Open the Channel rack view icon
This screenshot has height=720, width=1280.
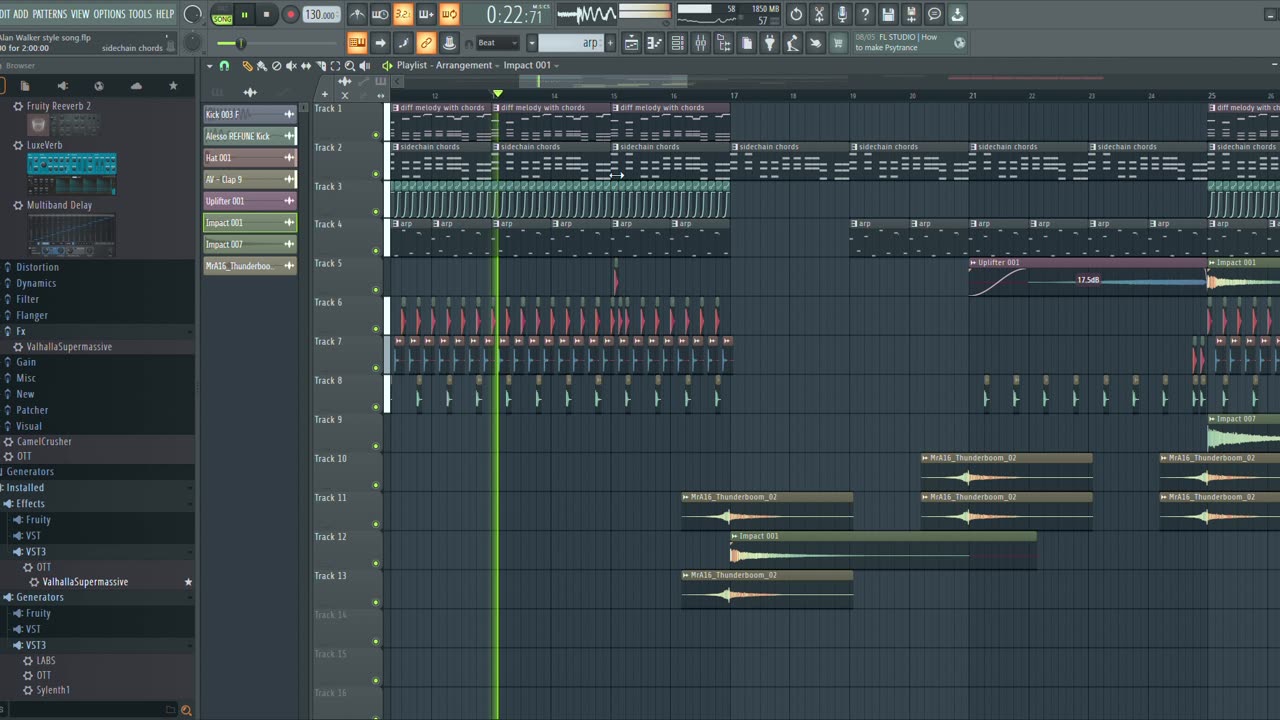[678, 43]
